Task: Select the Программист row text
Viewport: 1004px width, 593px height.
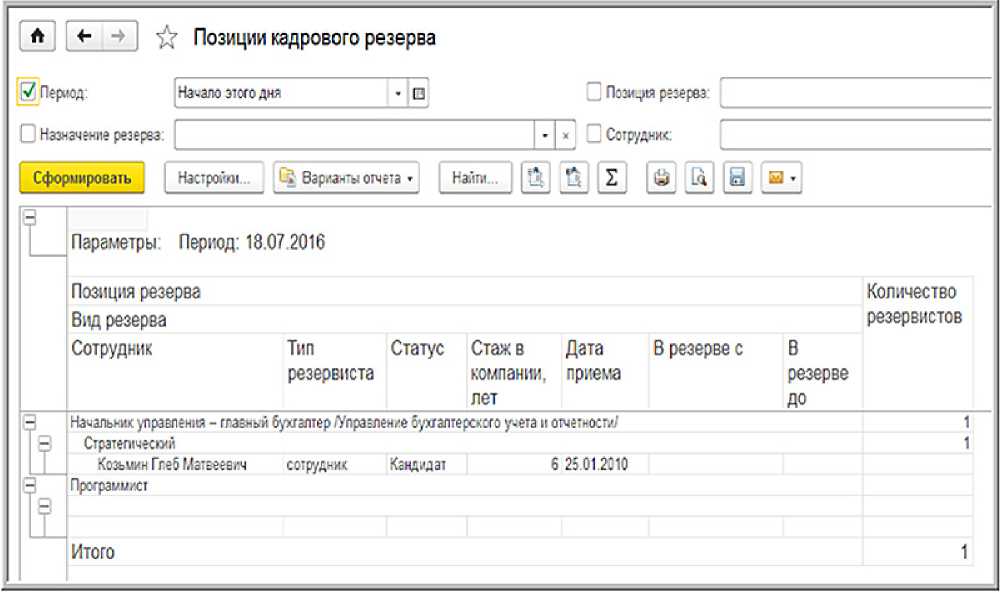Action: point(109,486)
